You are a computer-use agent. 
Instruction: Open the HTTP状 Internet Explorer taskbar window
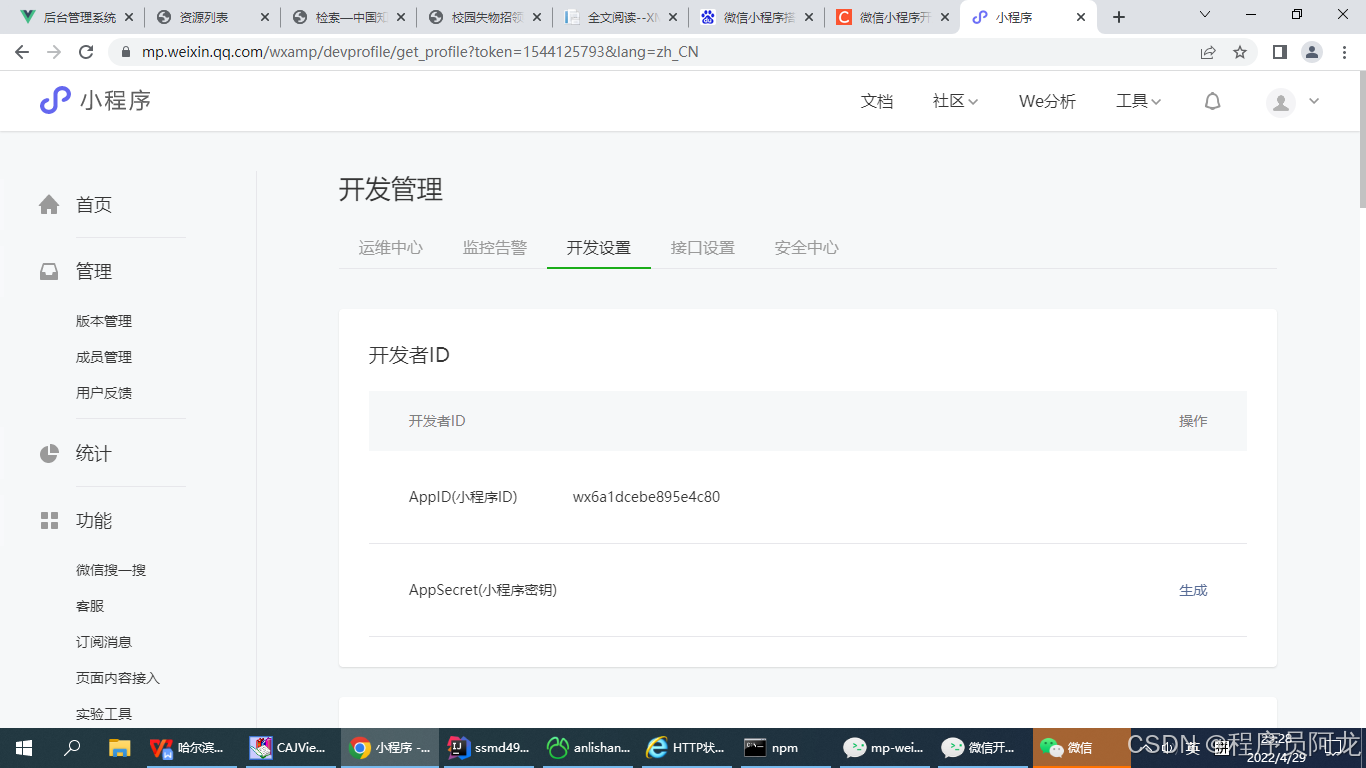[686, 748]
